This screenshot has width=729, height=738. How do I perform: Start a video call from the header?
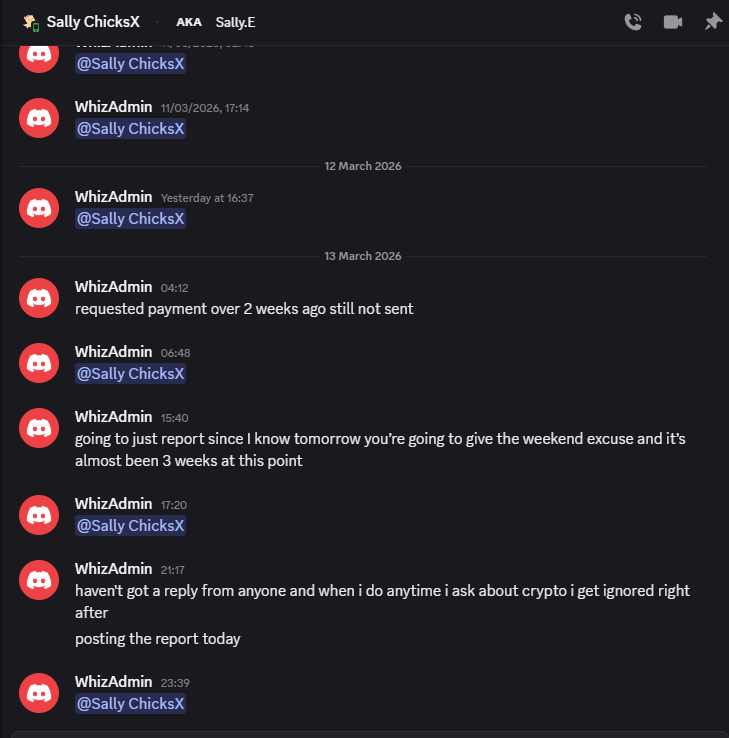pyautogui.click(x=673, y=22)
